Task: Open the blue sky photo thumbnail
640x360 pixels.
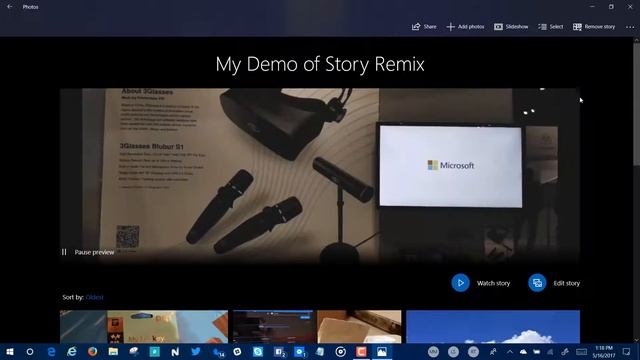Action: click(x=493, y=327)
